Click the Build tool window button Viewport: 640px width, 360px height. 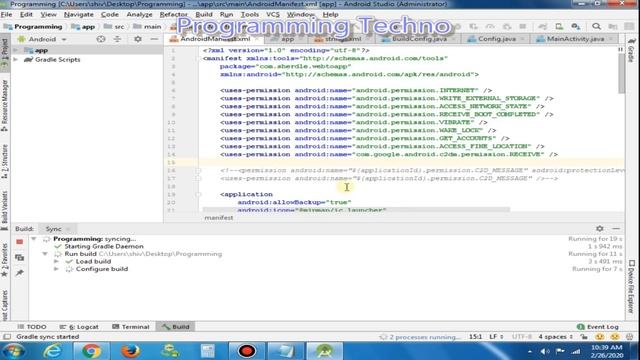pos(176,327)
